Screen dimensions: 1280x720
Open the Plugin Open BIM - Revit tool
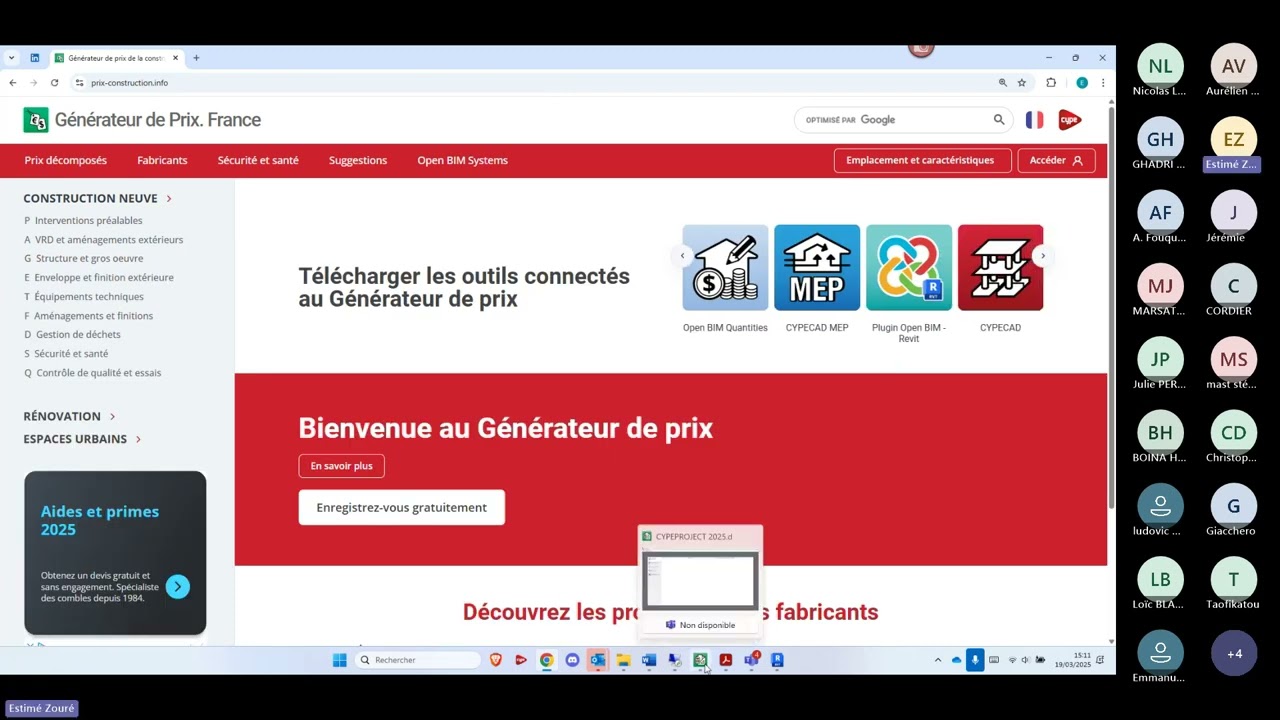(909, 268)
